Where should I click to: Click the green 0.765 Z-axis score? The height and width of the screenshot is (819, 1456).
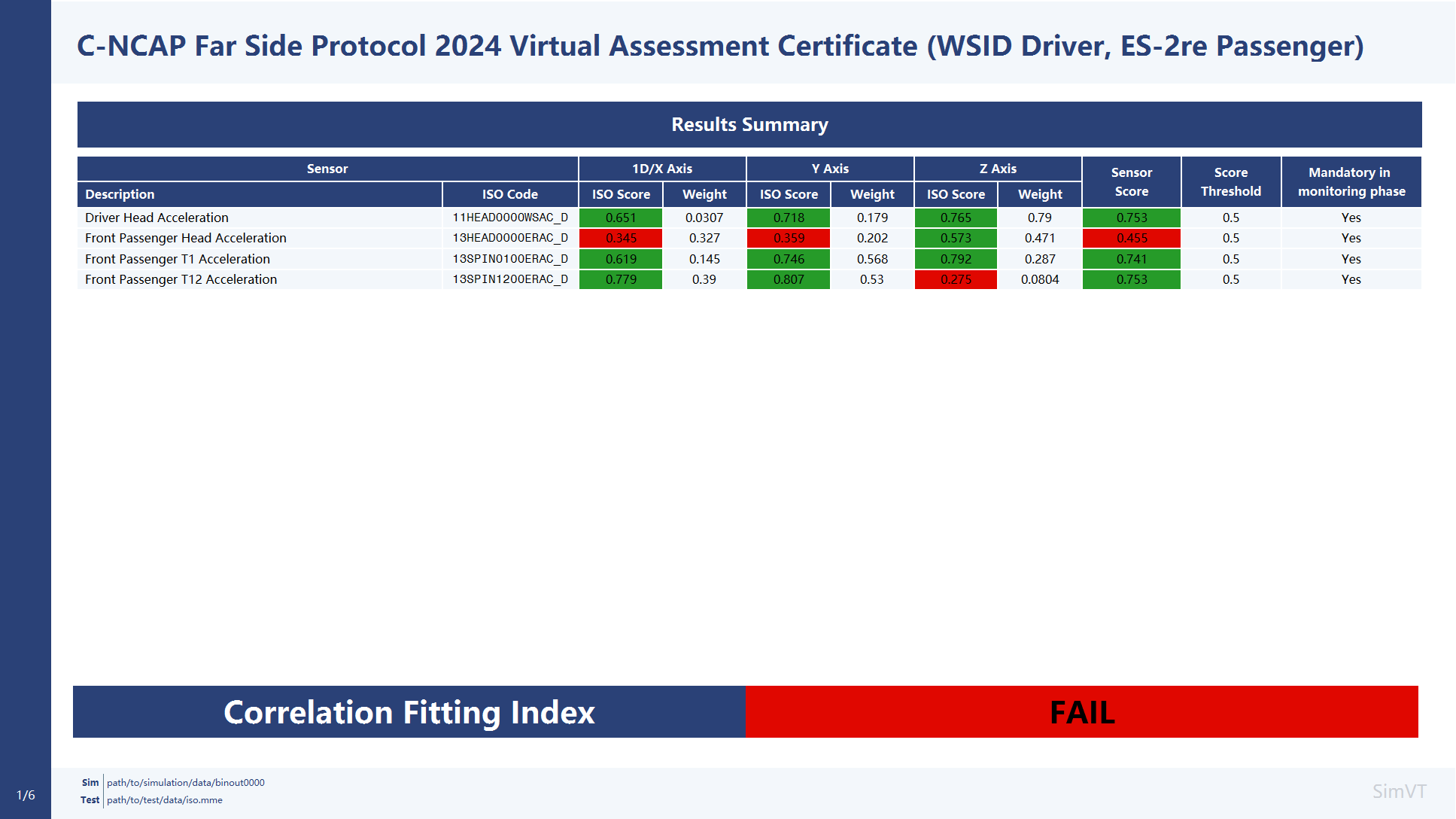pyautogui.click(x=956, y=218)
